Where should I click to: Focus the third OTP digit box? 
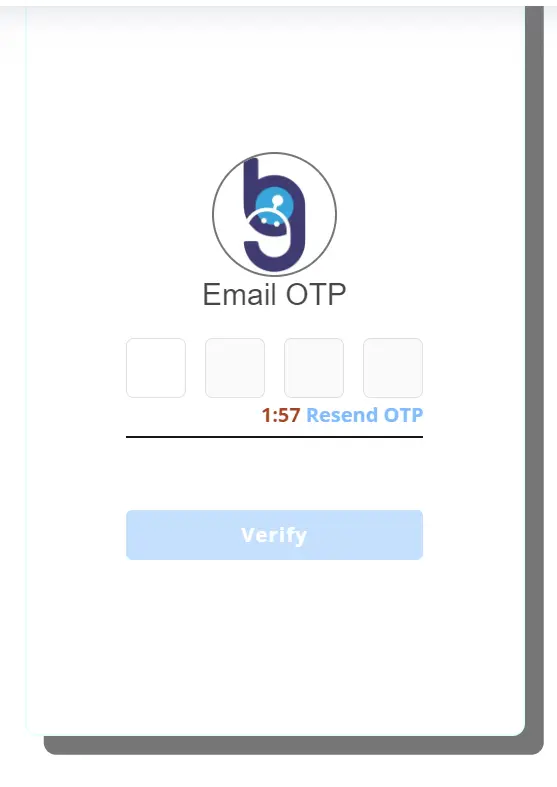point(314,368)
